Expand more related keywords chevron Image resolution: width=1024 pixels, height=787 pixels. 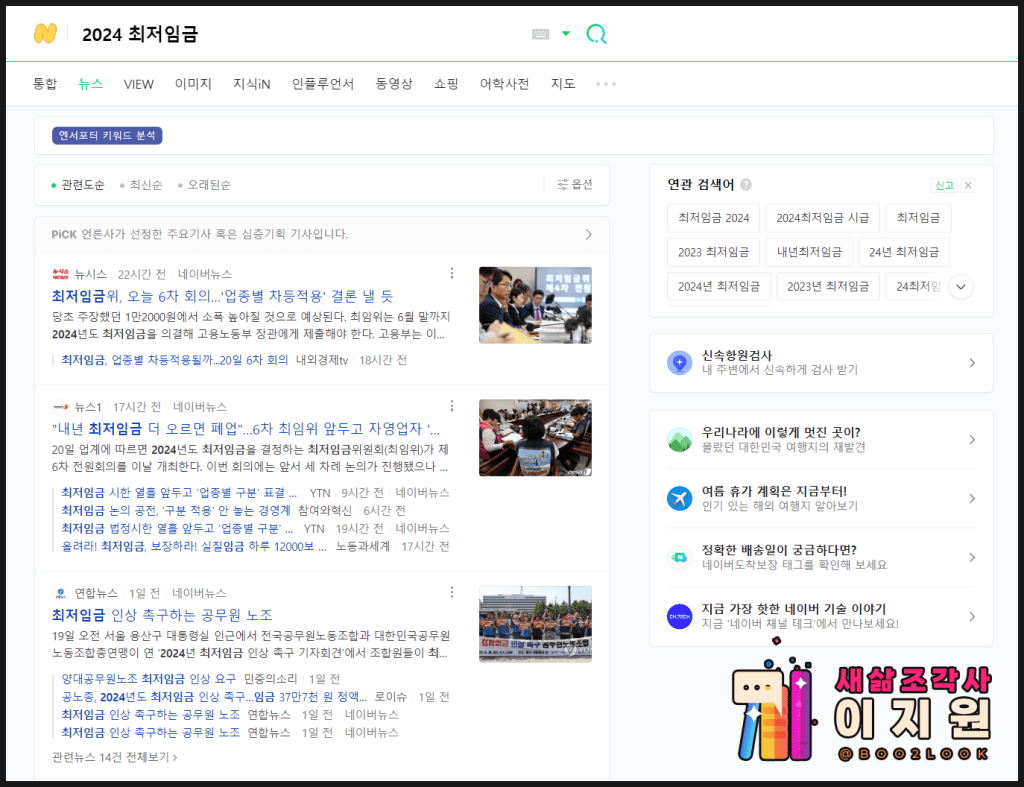tap(960, 287)
